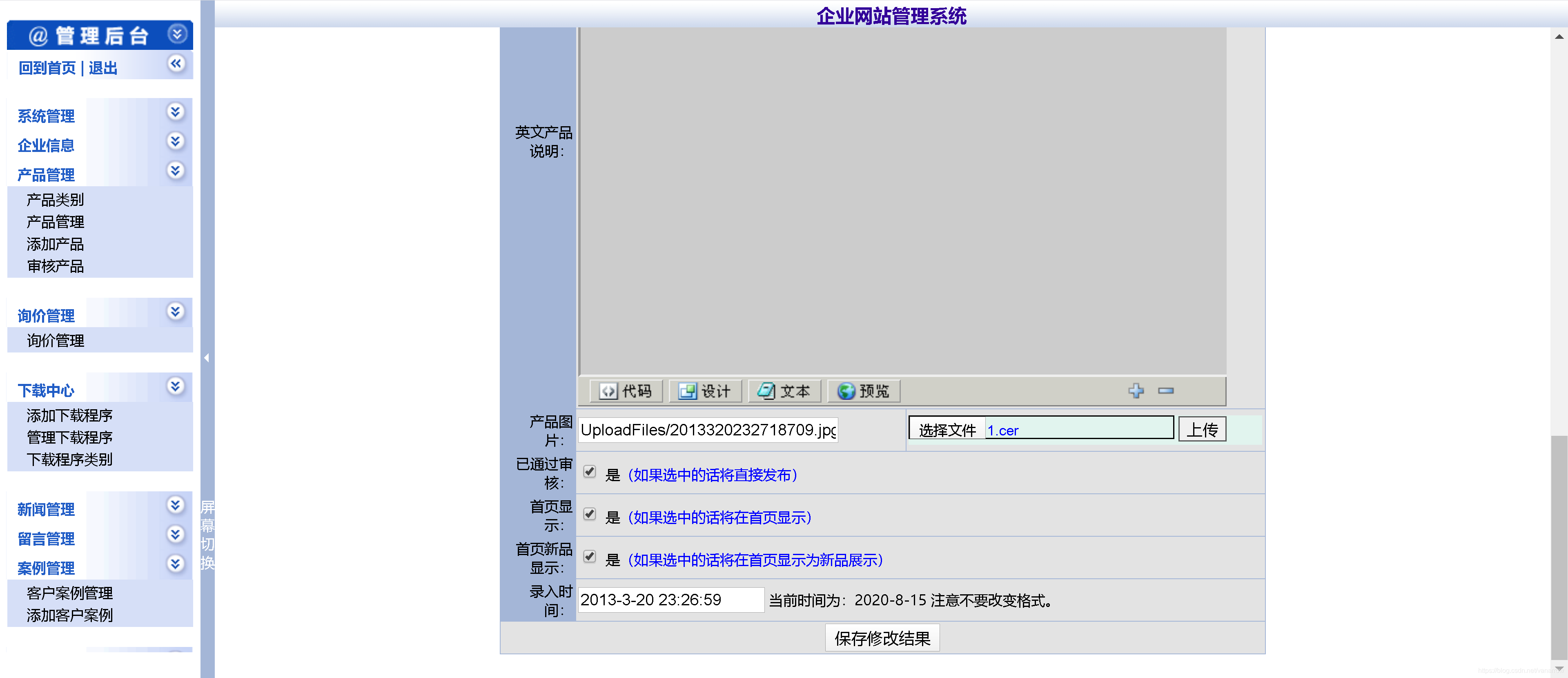This screenshot has width=1568, height=678.
Task: Open 客户案例管理 in the sidebar
Action: pos(70,593)
